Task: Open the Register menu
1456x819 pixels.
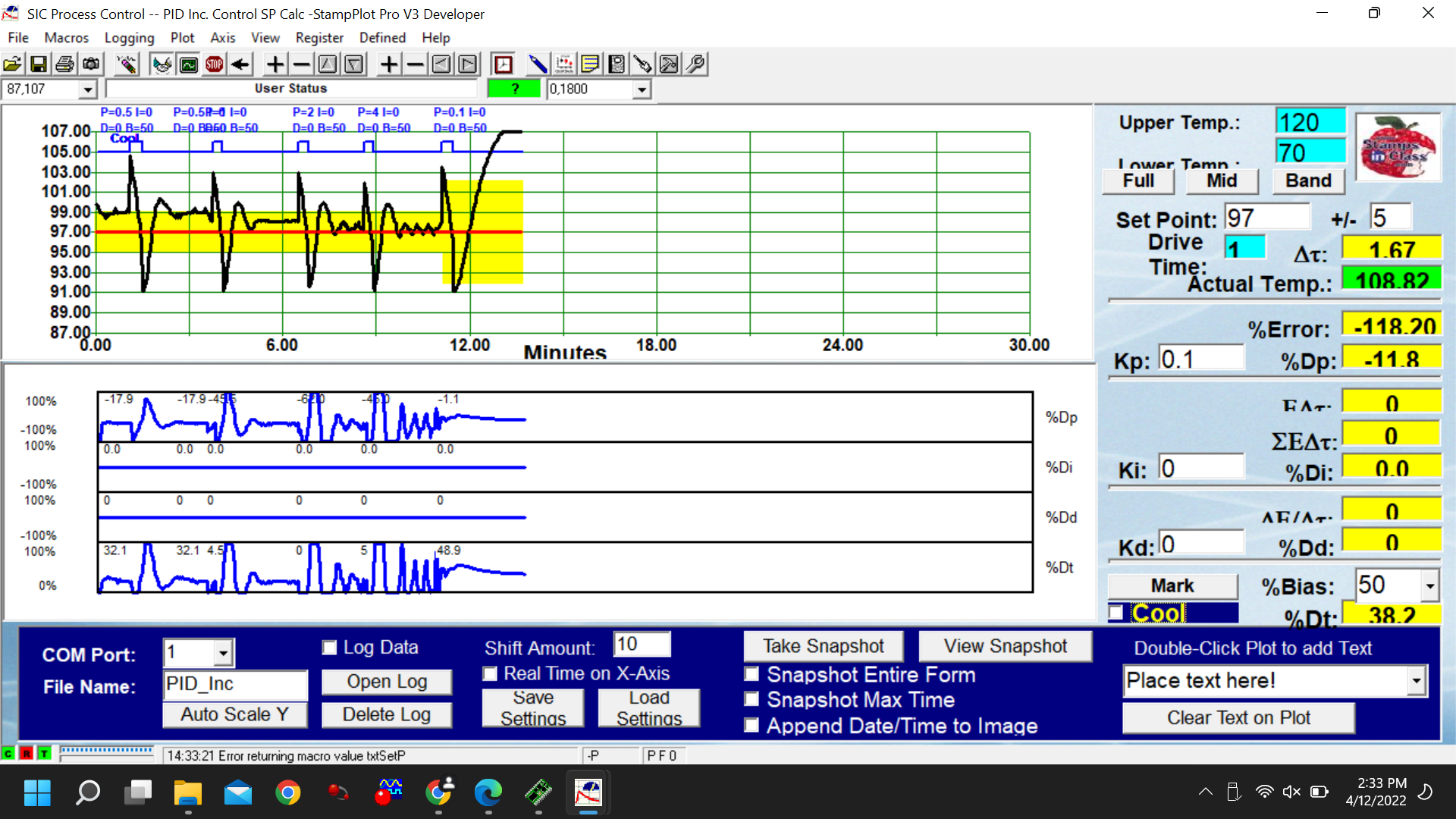Action: point(319,37)
